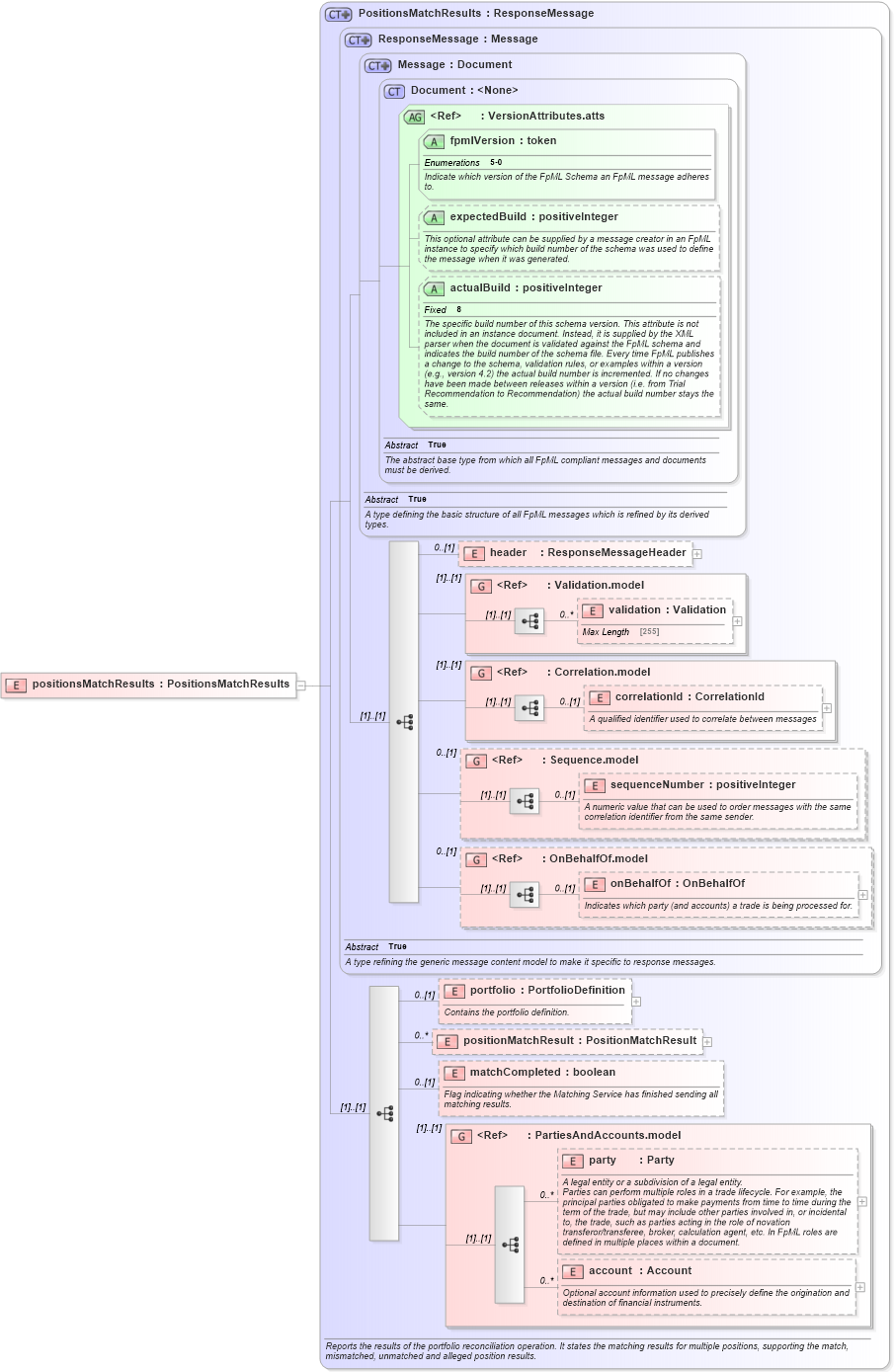Click the 'positionsMatchResults : PositionsMatchResults' root label
Viewport: 894px width, 1372px height.
pos(161,685)
